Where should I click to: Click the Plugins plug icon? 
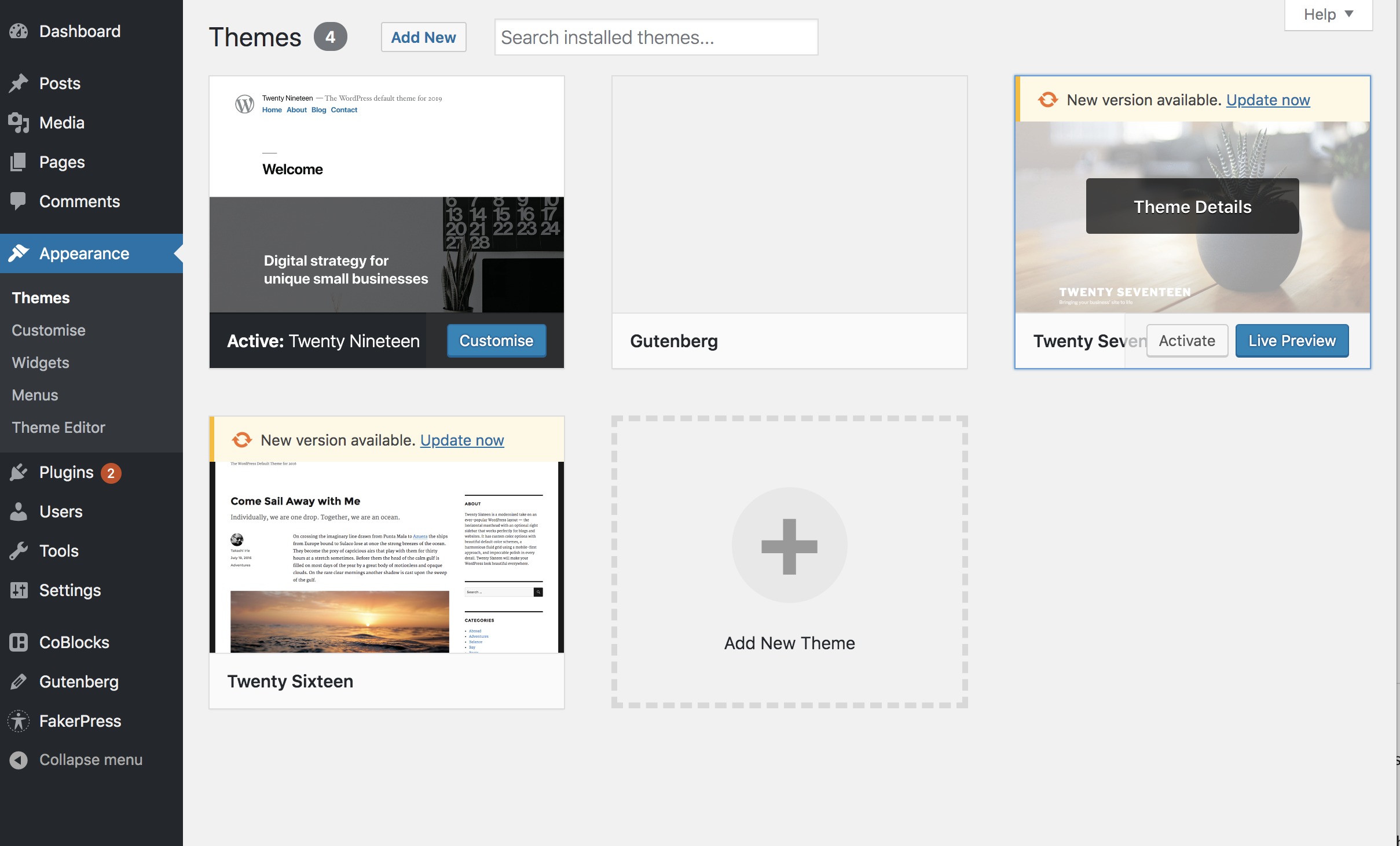pyautogui.click(x=19, y=472)
